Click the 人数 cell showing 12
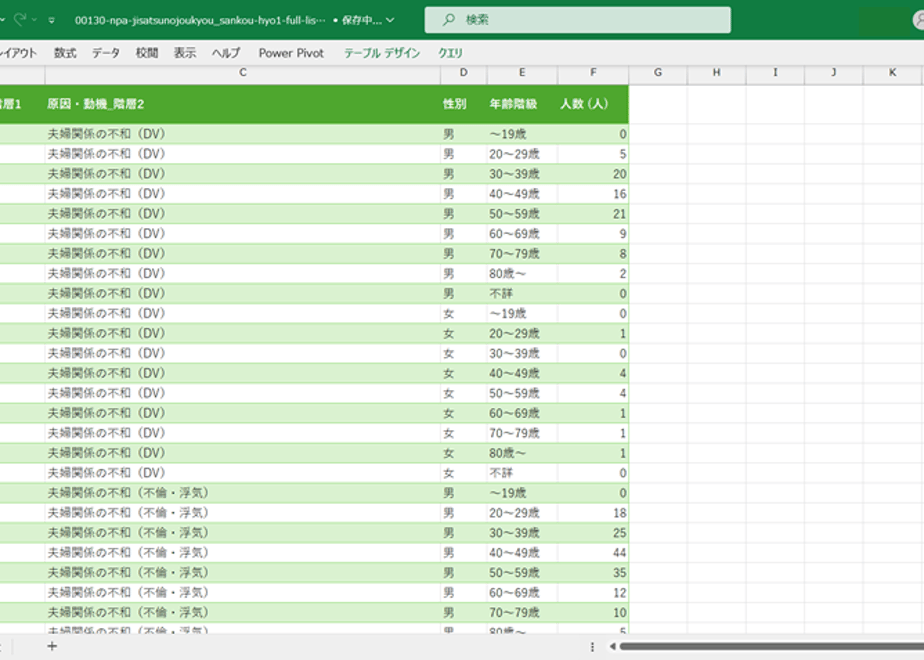 593,592
